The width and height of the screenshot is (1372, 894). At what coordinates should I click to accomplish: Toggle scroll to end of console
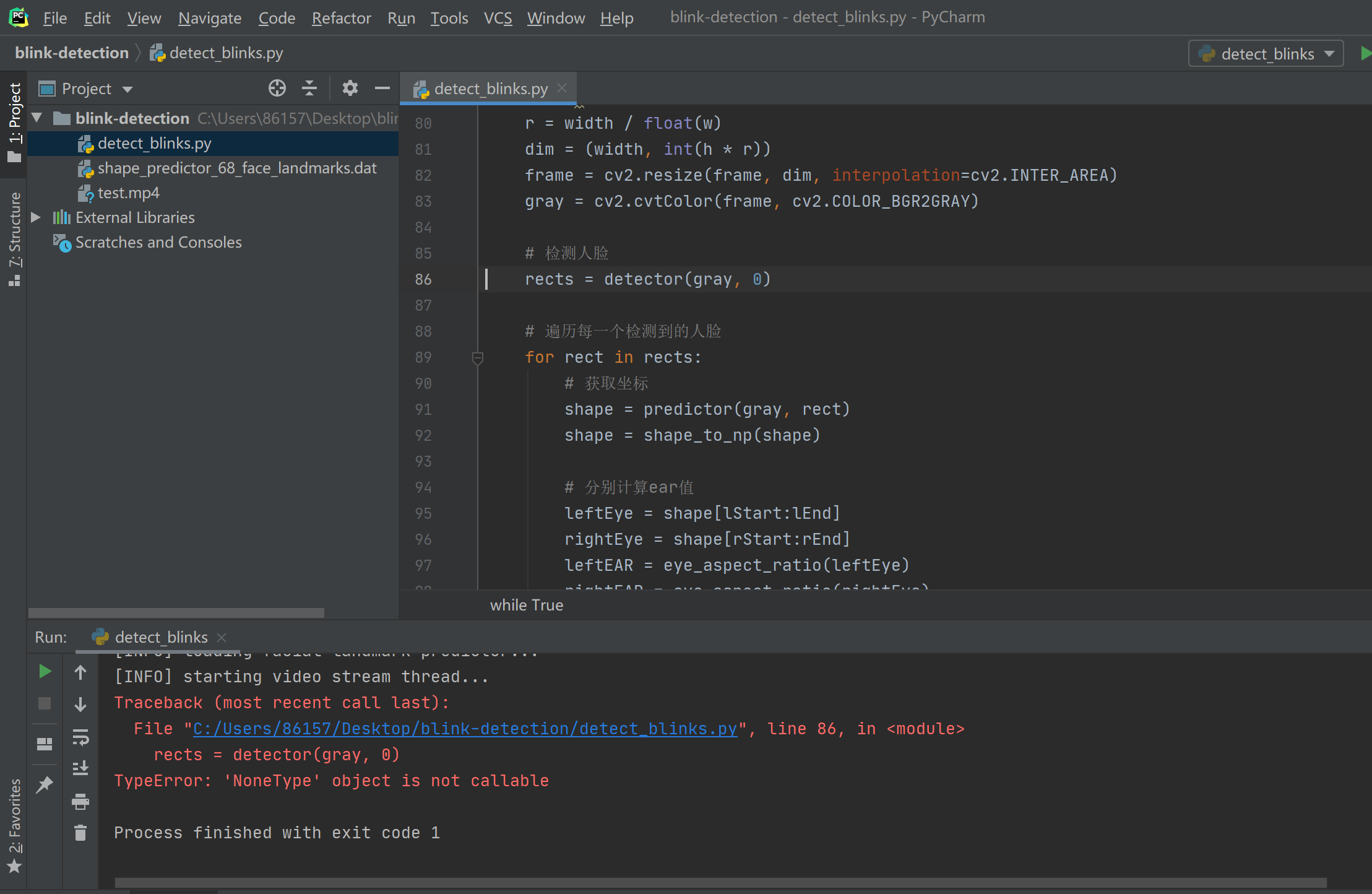point(80,769)
